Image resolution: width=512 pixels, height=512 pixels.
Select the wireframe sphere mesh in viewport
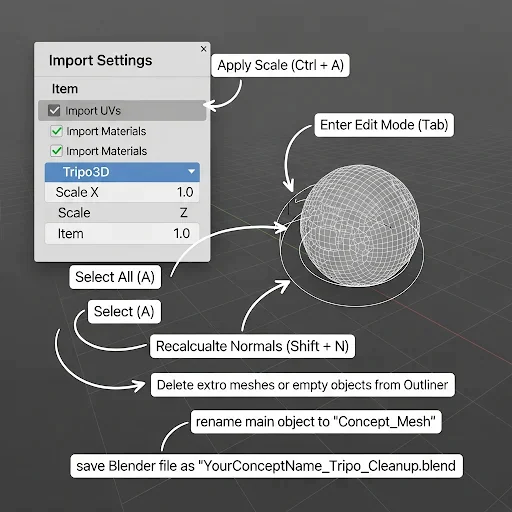[360, 226]
